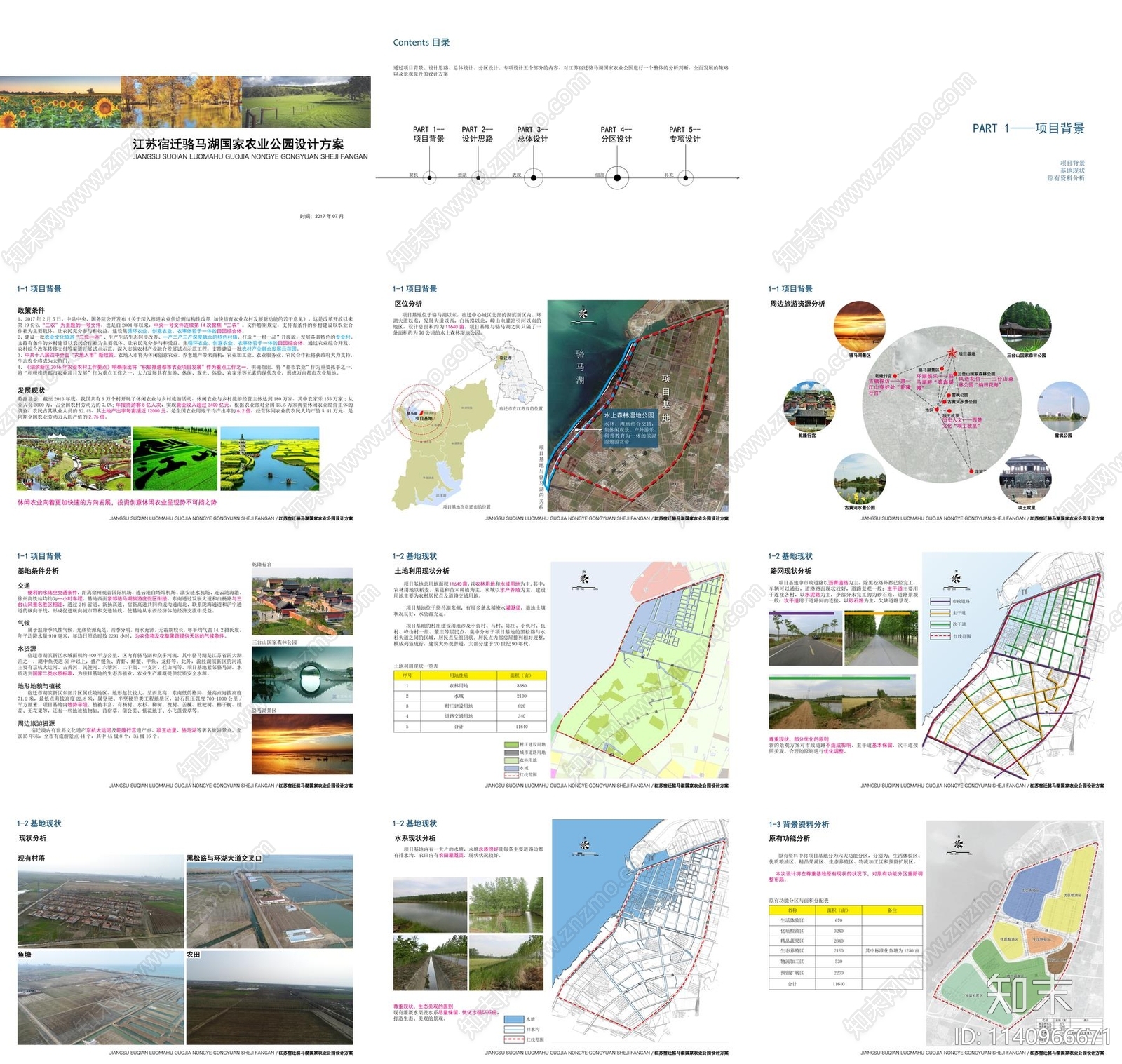The width and height of the screenshot is (1122, 1064).
Task: Open the 古黄河水景公园 circular photo
Action: pyautogui.click(x=860, y=478)
